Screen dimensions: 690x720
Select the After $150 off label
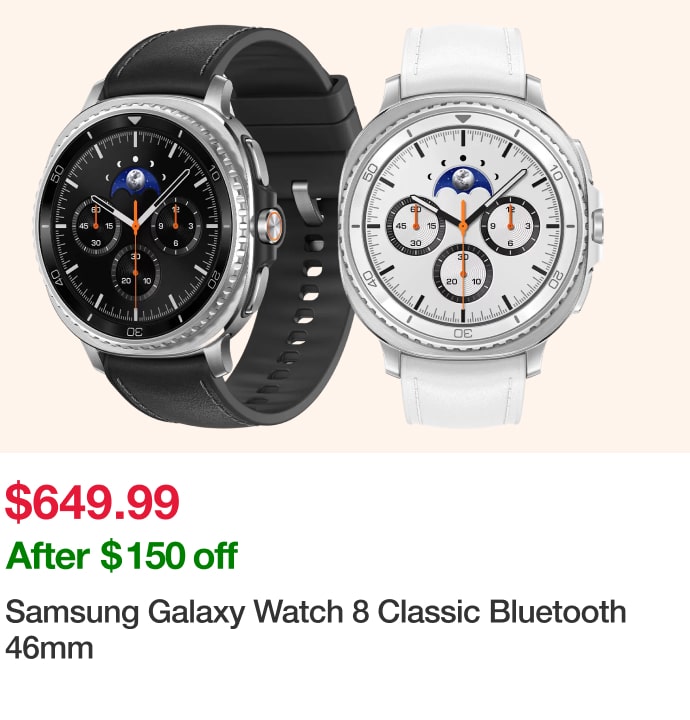click(x=122, y=556)
